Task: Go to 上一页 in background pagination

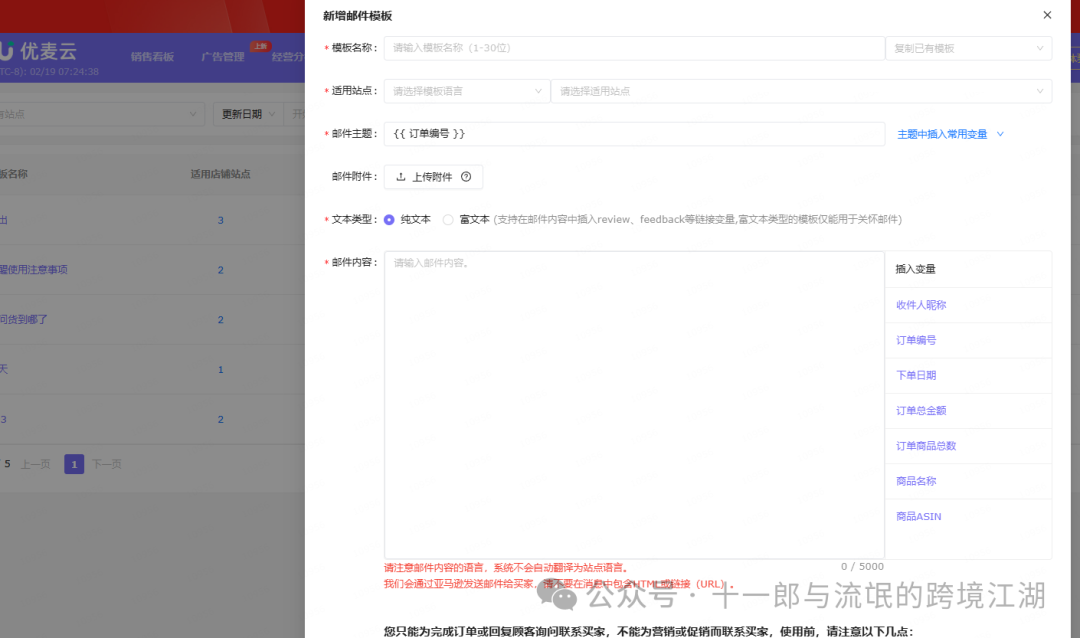Action: pos(35,464)
